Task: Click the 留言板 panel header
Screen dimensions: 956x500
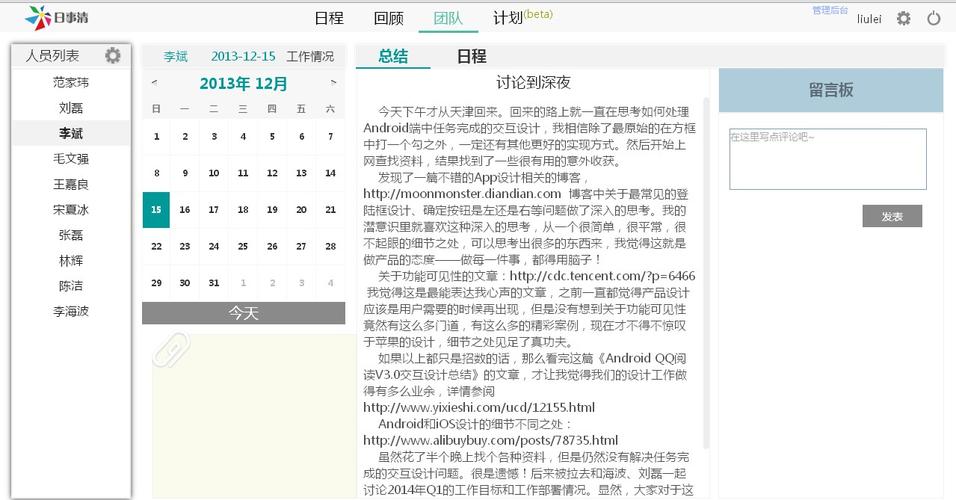Action: coord(831,90)
